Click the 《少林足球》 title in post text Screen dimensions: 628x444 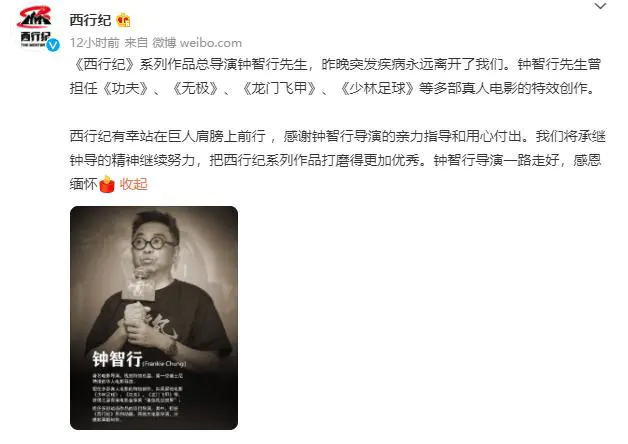coord(377,88)
